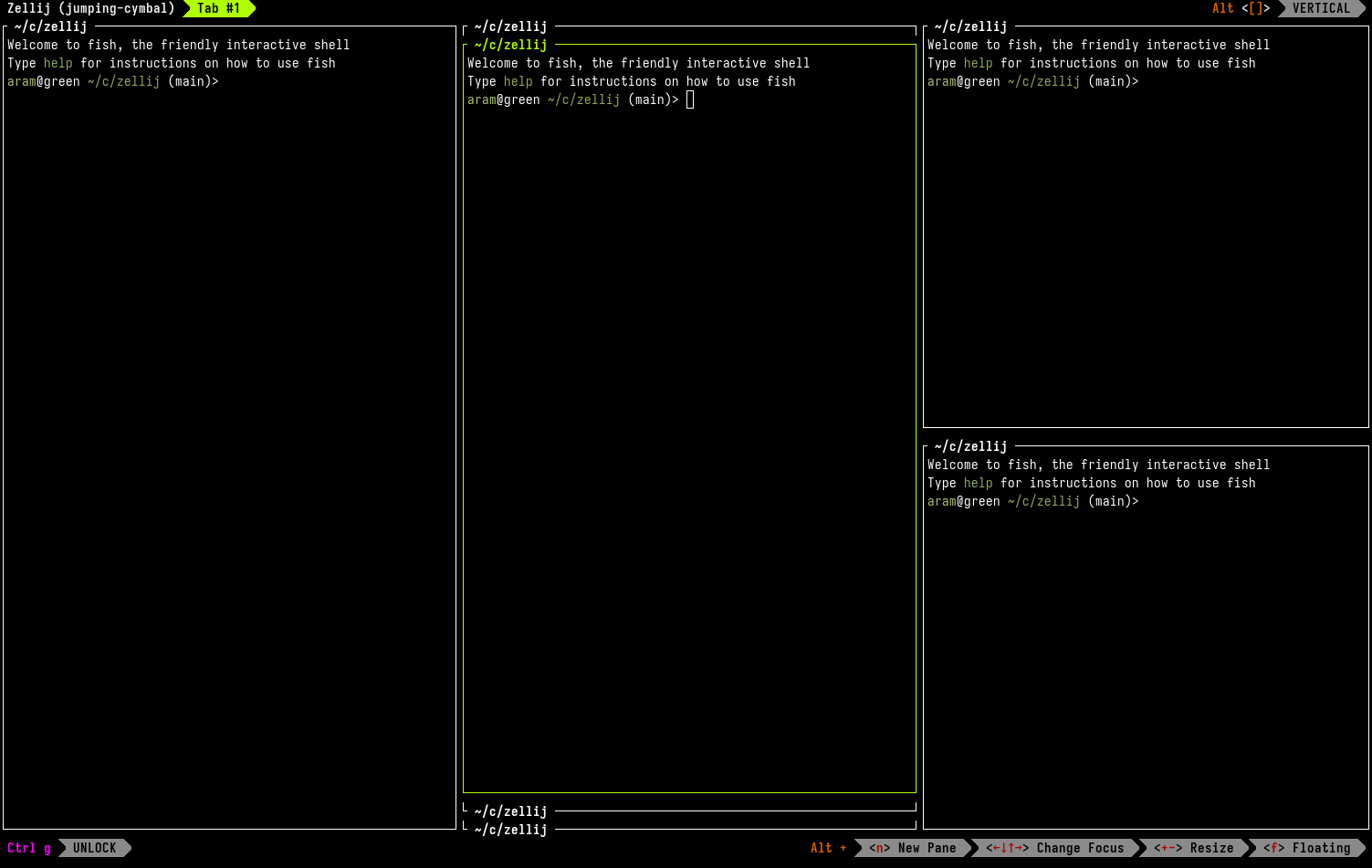
Task: Click the VERTICAL layout indicator
Action: [x=1321, y=8]
